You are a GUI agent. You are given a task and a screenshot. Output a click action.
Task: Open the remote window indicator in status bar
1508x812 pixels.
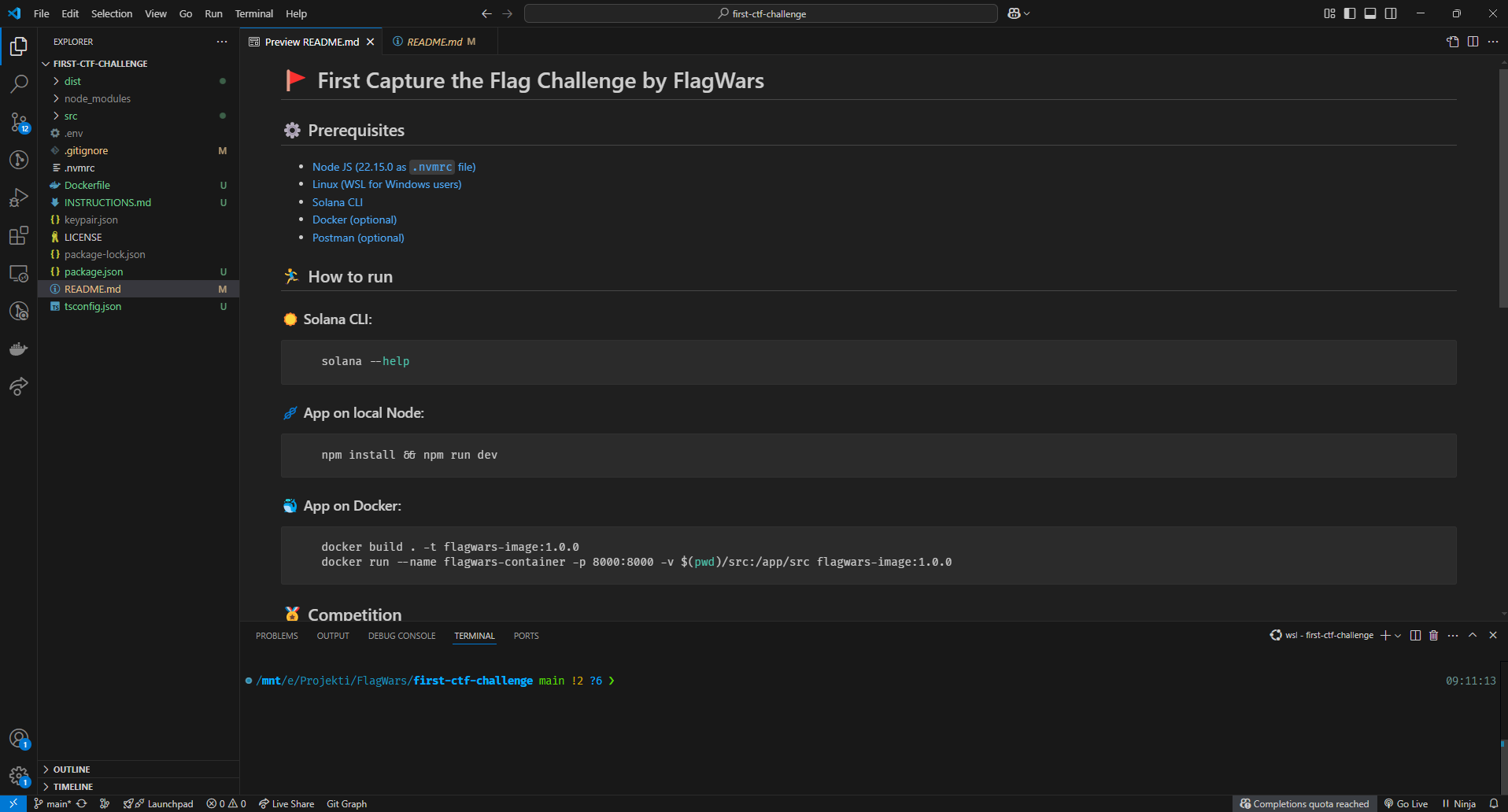pos(13,803)
